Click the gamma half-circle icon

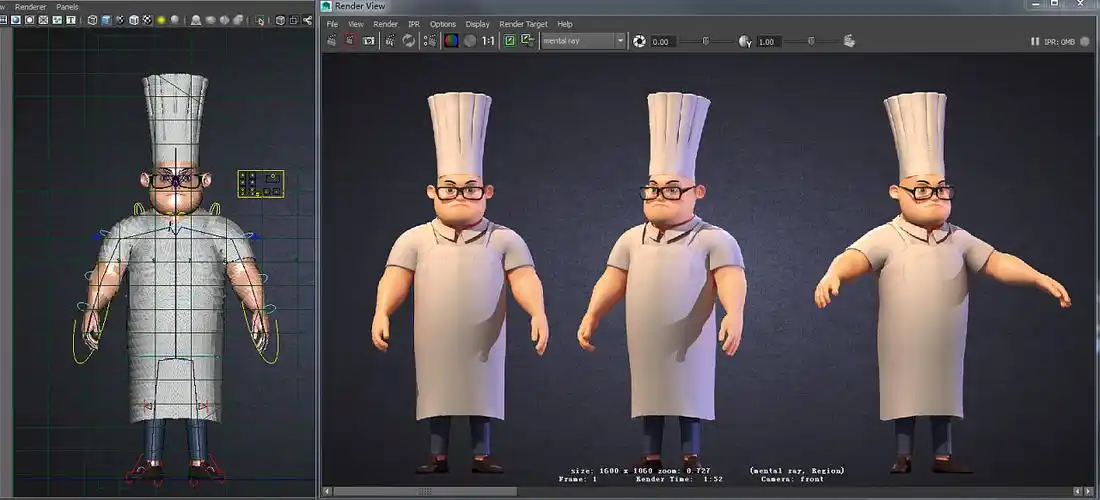[x=745, y=41]
